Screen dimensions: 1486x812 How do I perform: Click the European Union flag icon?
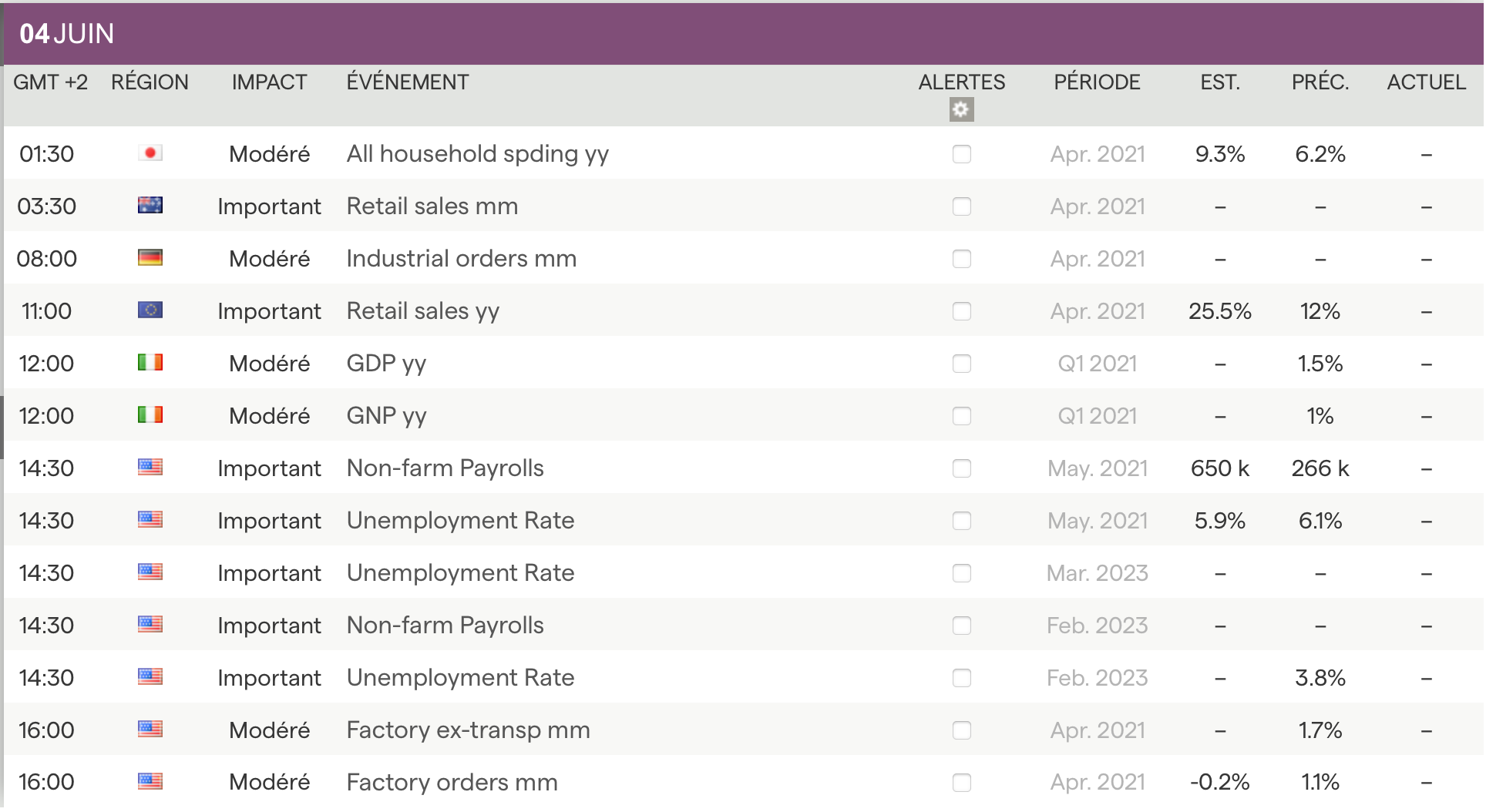point(150,310)
